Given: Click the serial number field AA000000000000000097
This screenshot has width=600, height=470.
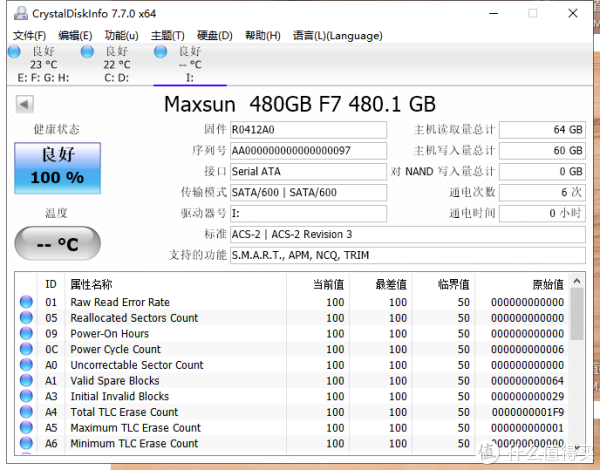Looking at the screenshot, I should 308,150.
